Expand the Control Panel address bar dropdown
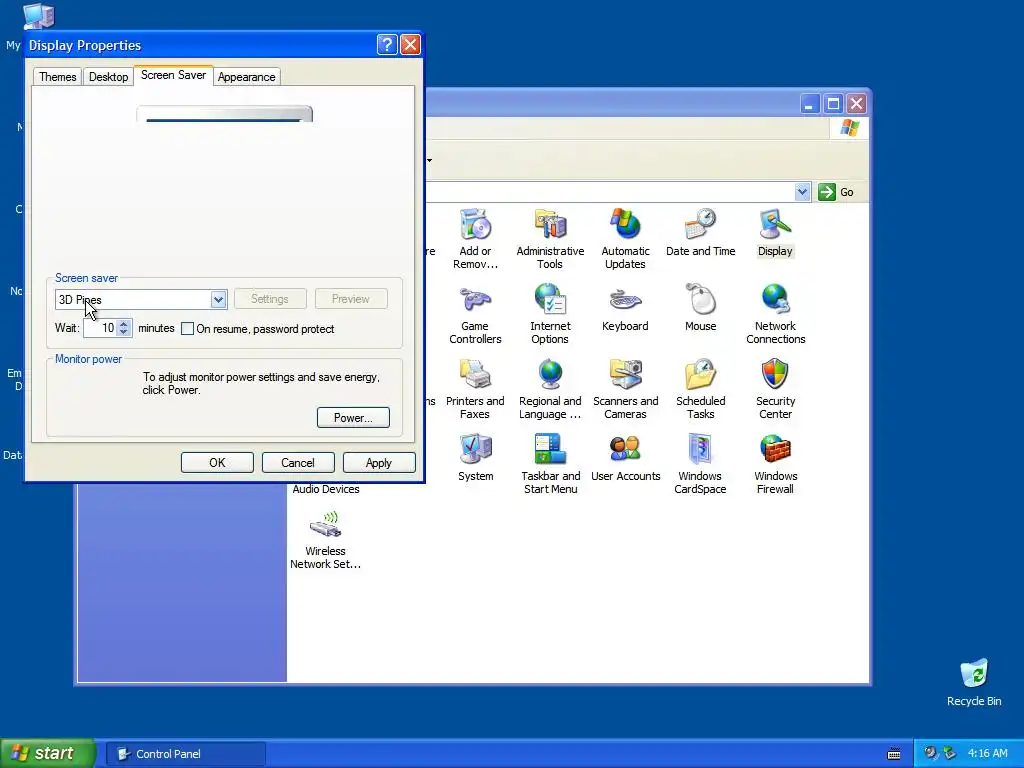Image resolution: width=1024 pixels, height=768 pixels. [802, 192]
